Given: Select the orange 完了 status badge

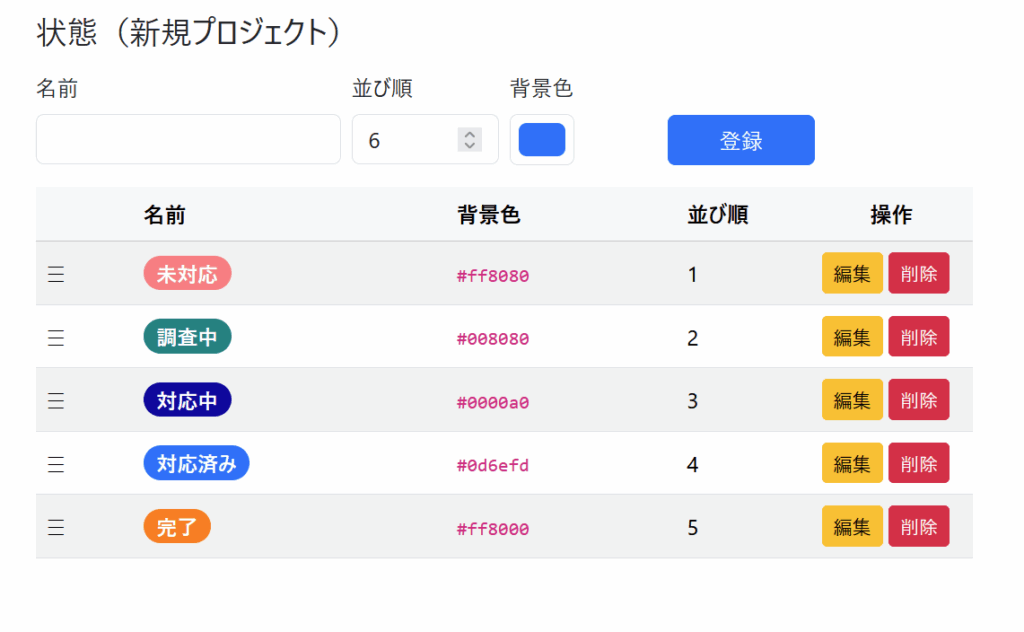Looking at the screenshot, I should (x=177, y=527).
